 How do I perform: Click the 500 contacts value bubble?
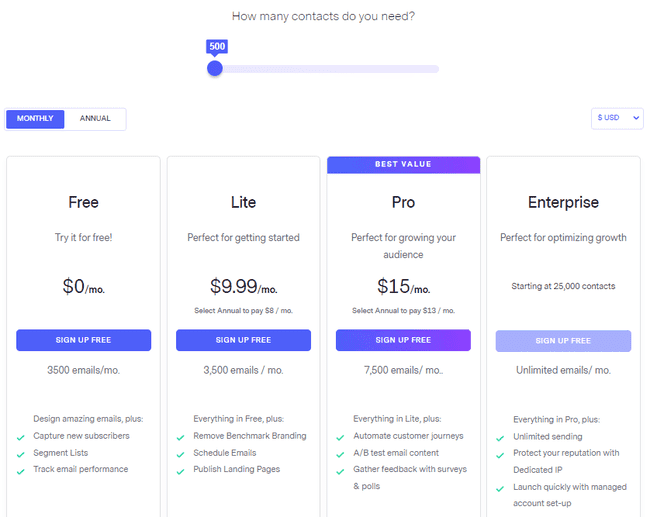(x=217, y=46)
